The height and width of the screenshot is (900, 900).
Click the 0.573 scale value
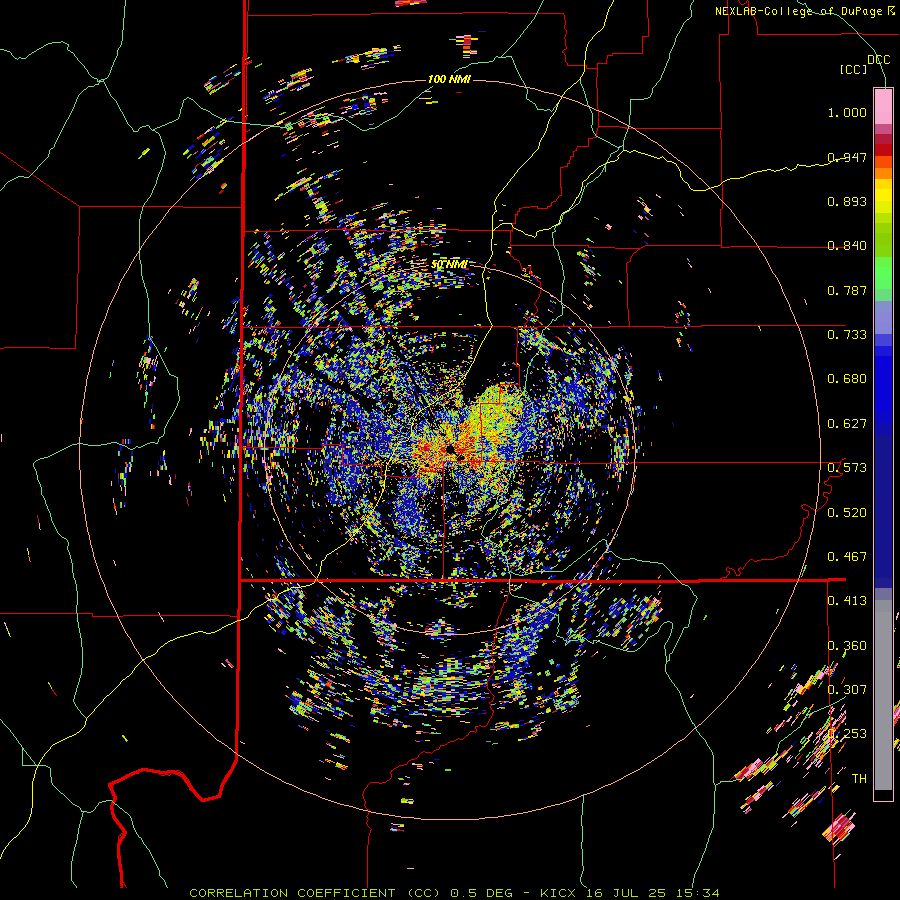[x=847, y=468]
